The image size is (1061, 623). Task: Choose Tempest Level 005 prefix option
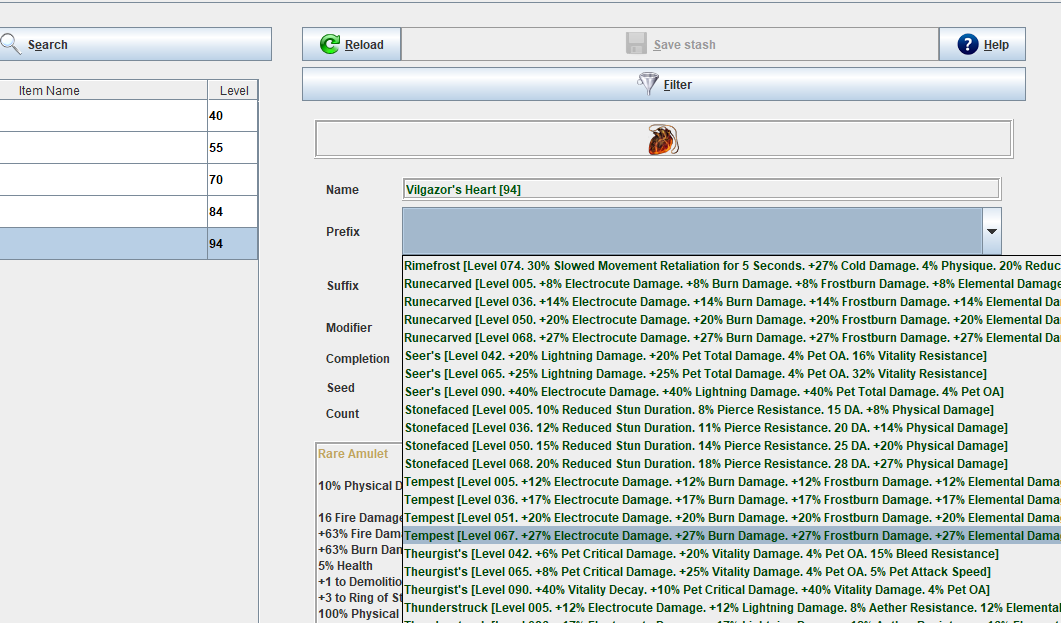730,482
